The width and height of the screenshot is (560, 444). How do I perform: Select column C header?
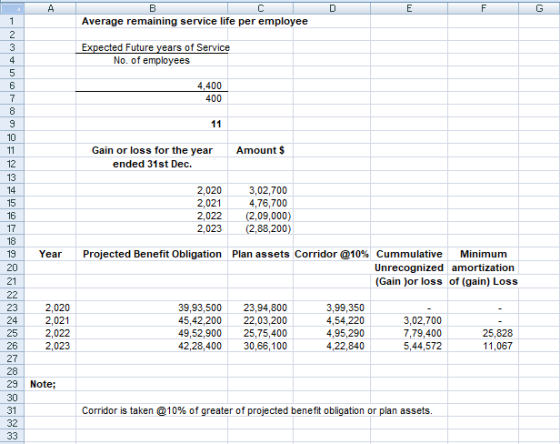[x=261, y=8]
